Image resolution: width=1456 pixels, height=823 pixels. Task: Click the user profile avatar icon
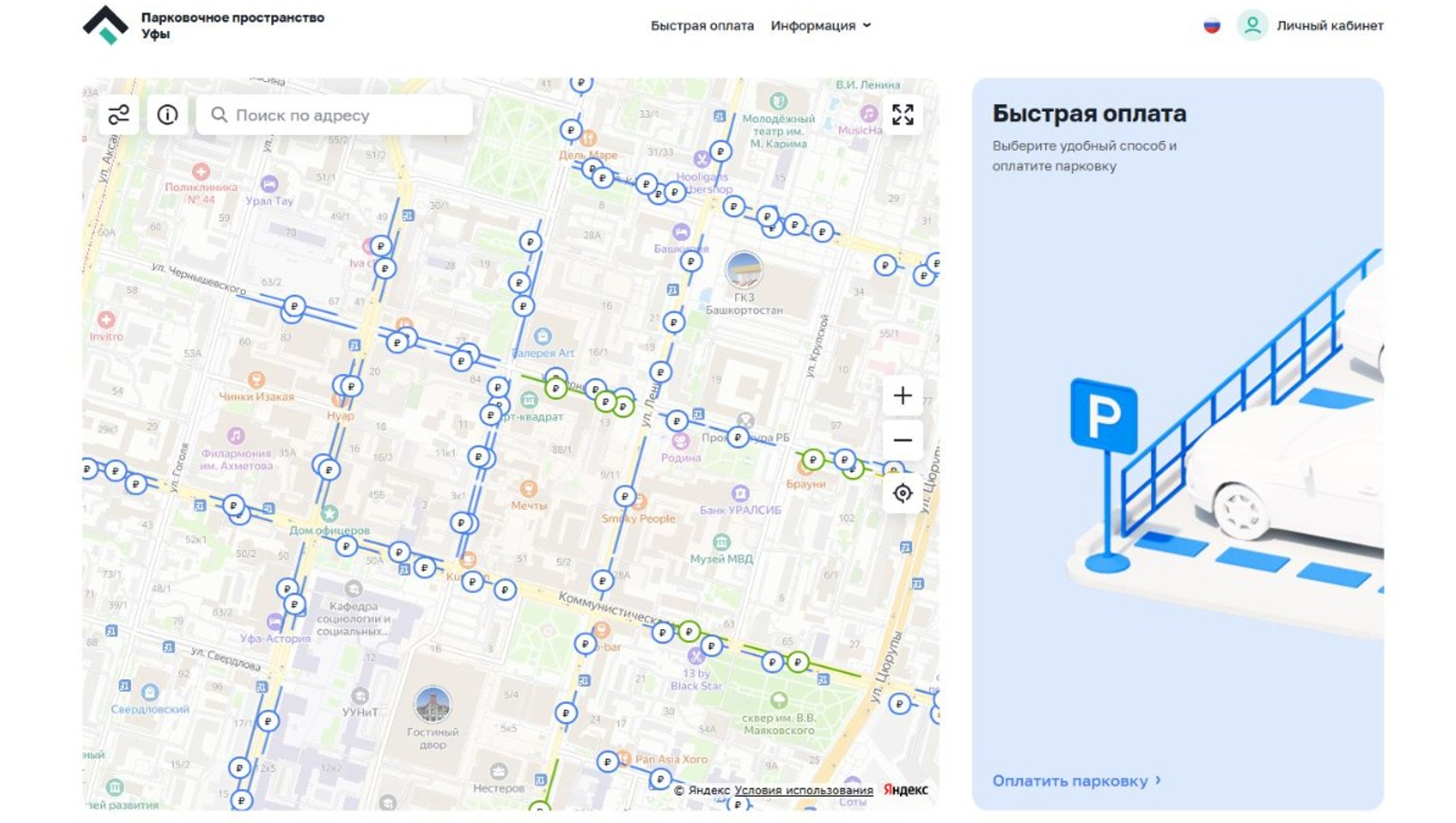pyautogui.click(x=1252, y=25)
